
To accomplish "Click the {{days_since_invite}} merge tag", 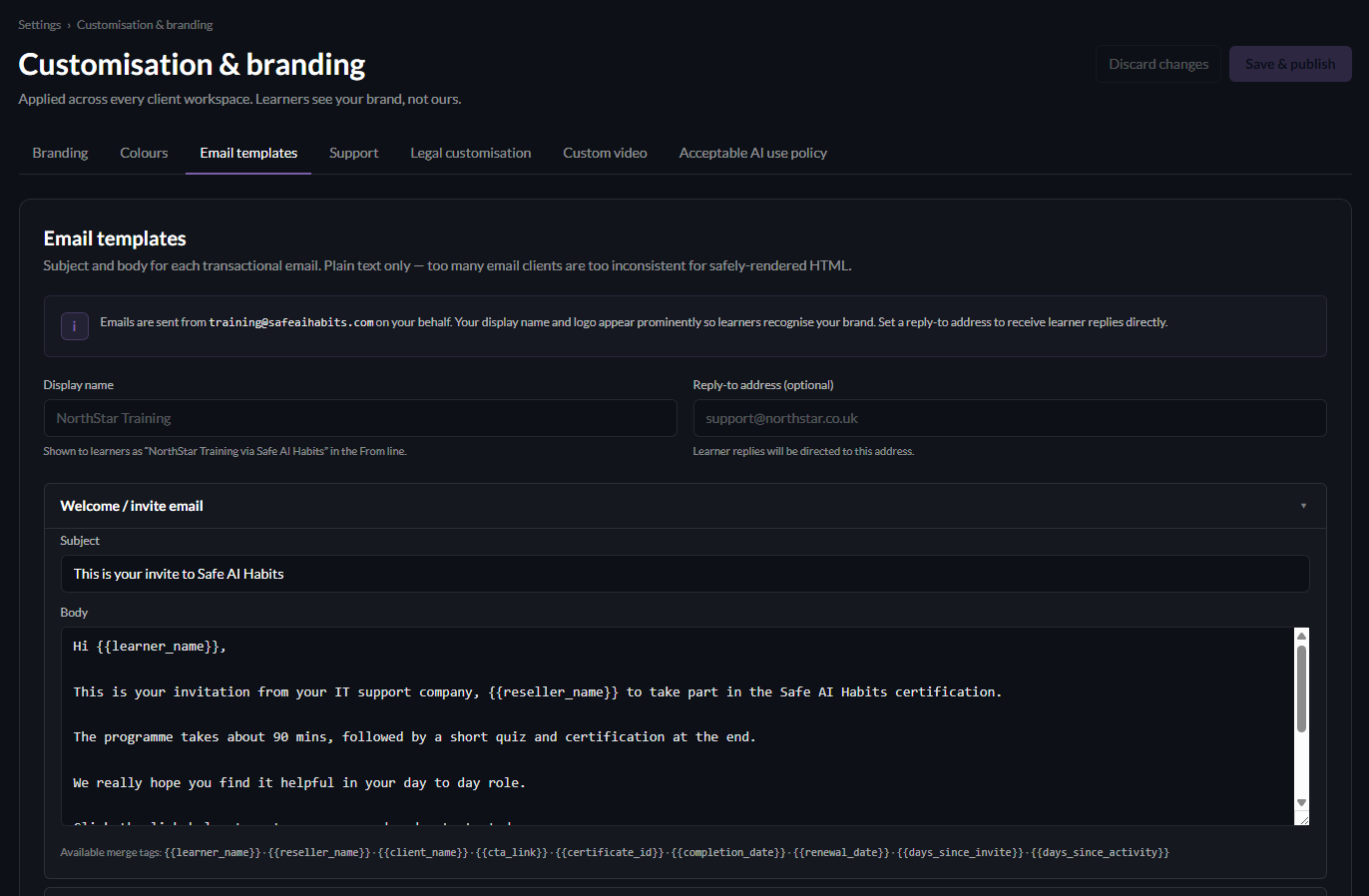I will tap(960, 852).
